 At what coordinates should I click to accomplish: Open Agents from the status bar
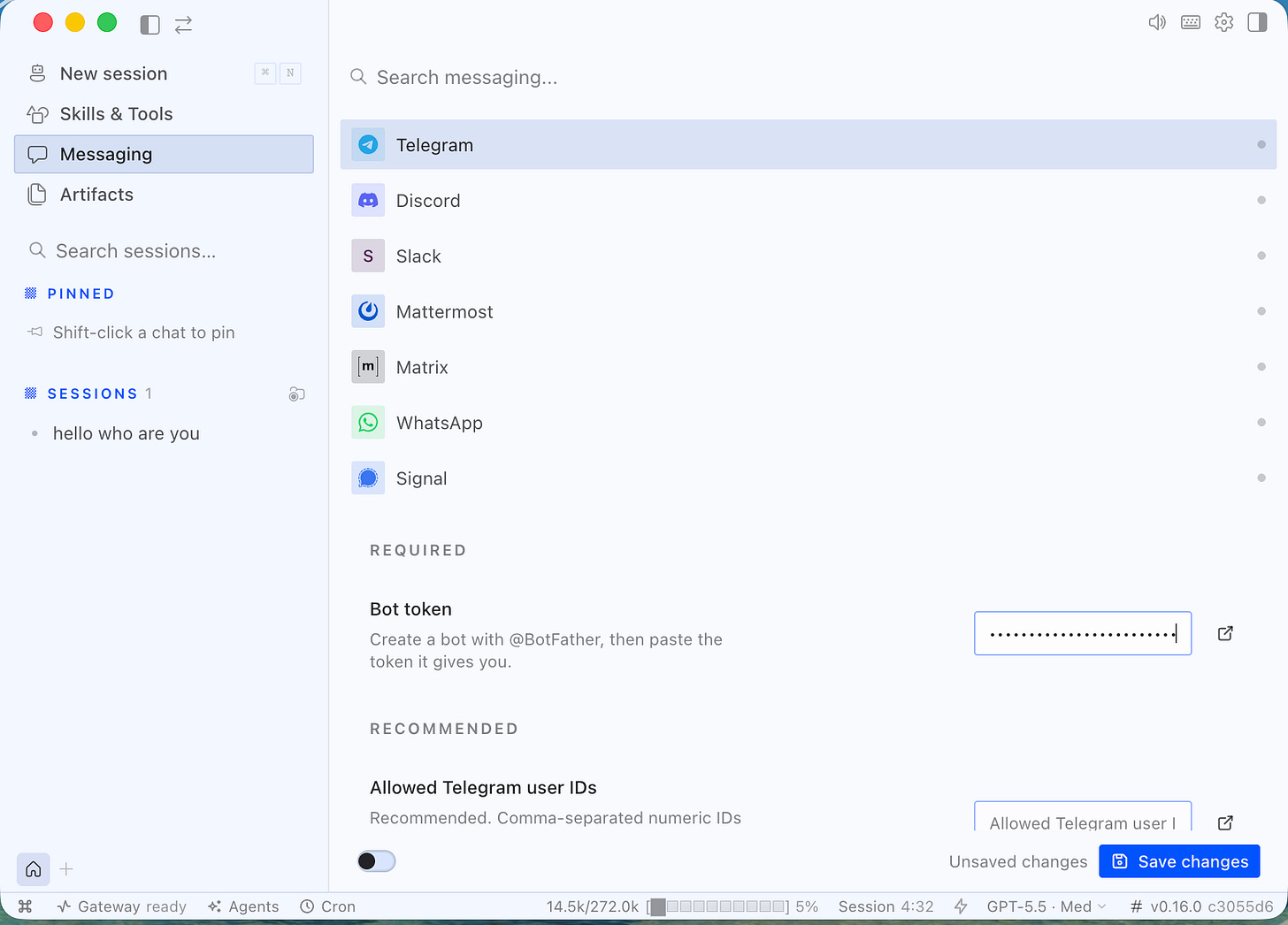[243, 906]
